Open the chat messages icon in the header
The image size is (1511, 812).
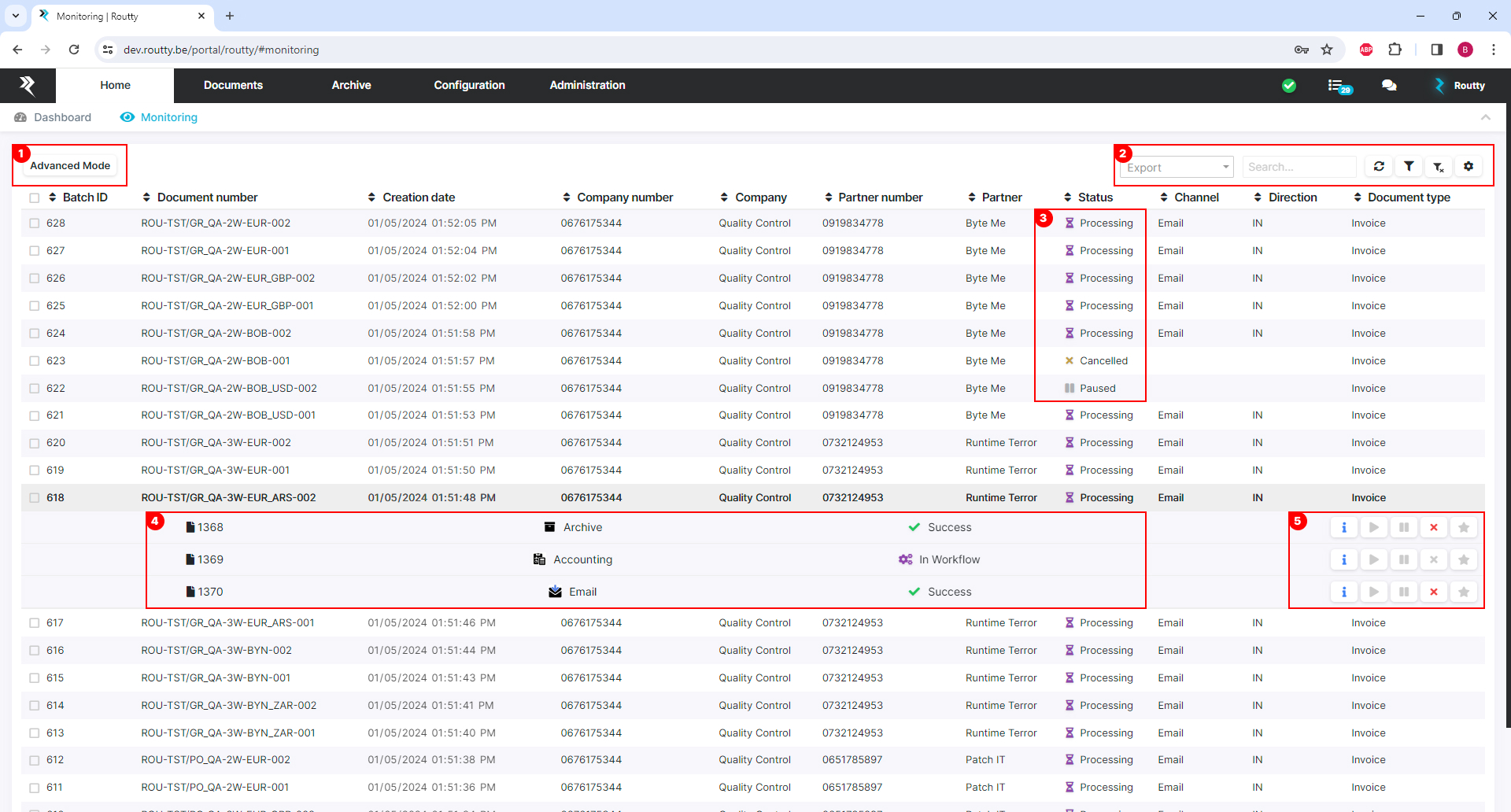1389,86
